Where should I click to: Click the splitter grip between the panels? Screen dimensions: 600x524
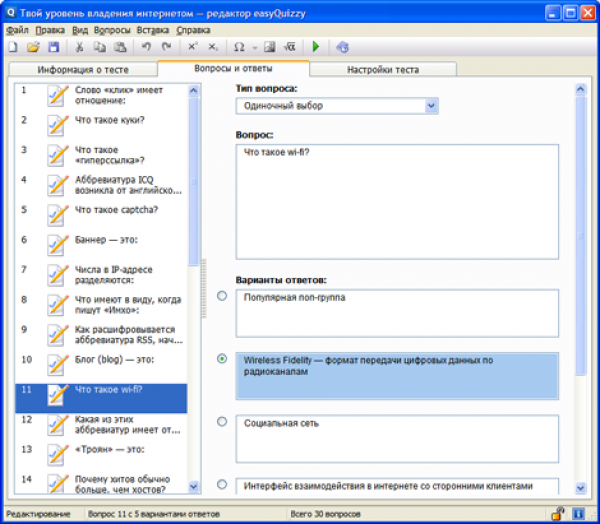pyautogui.click(x=204, y=289)
